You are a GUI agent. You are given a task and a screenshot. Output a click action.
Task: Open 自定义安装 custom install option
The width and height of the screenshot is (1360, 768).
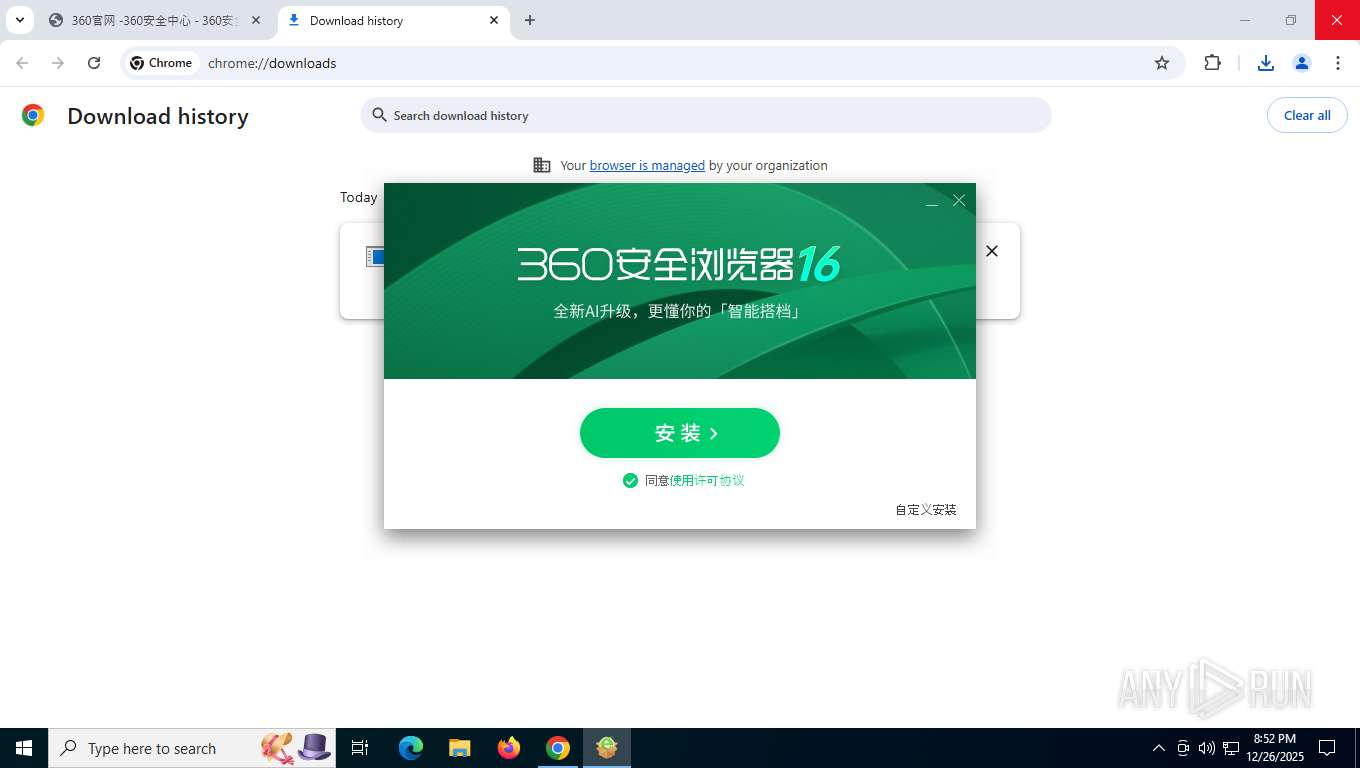point(926,510)
